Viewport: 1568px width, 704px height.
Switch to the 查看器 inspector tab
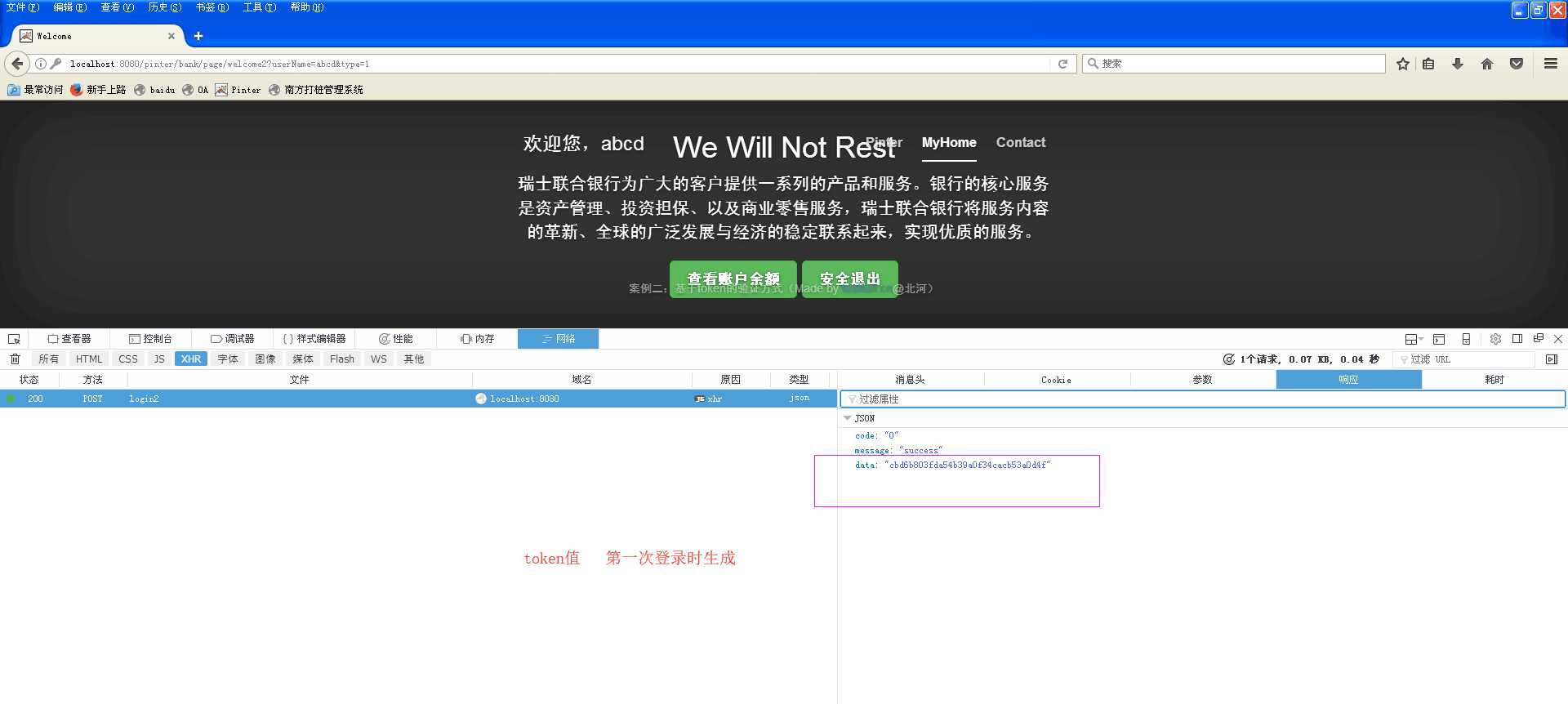[x=69, y=339]
